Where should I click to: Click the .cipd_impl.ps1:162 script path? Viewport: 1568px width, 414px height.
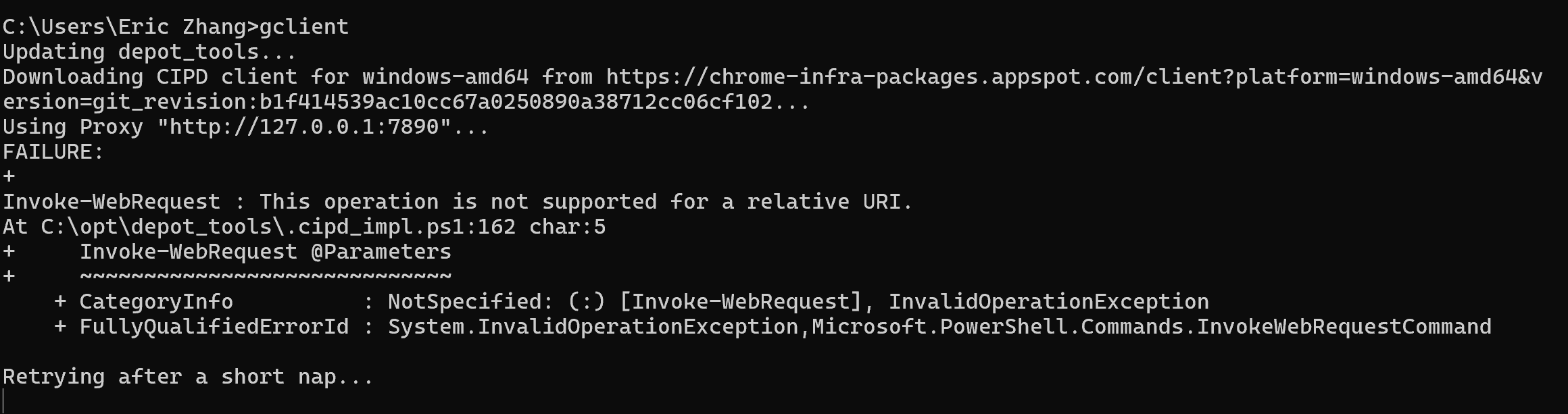[x=278, y=226]
